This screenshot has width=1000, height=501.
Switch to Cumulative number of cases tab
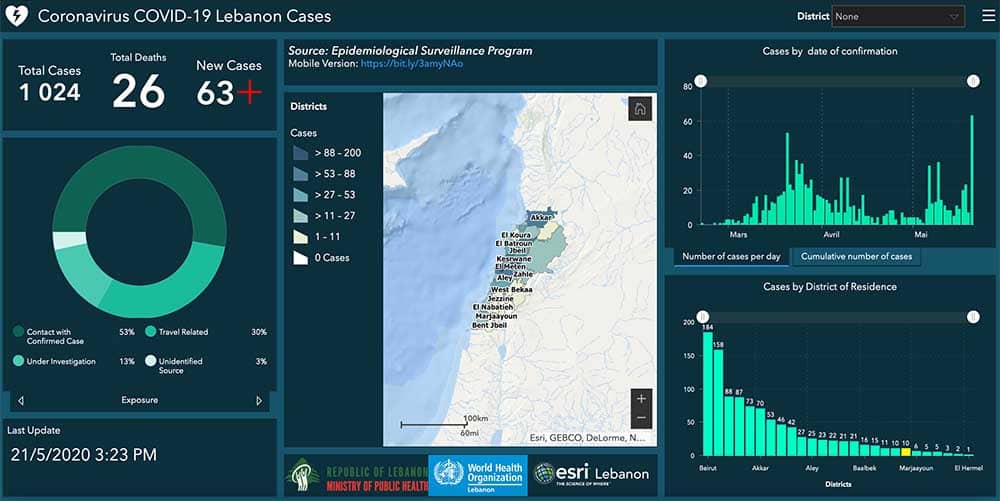coord(856,257)
